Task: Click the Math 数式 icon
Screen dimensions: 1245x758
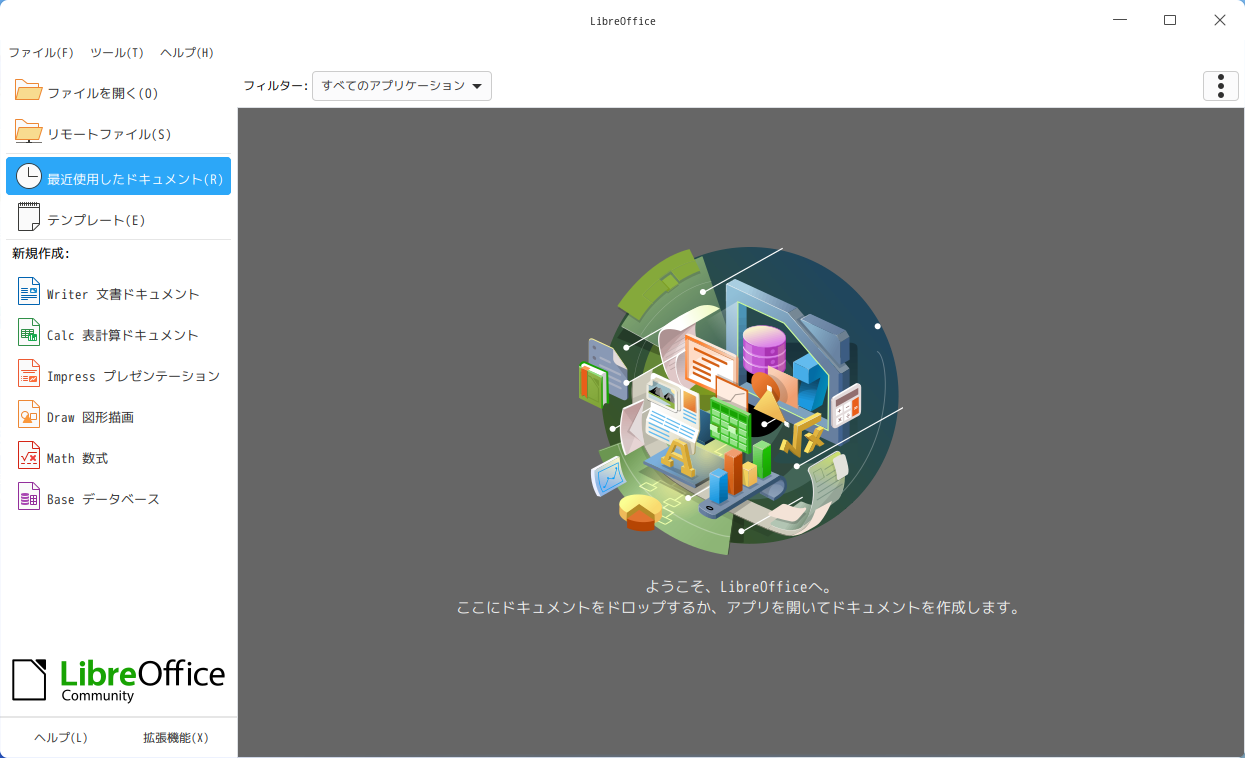Action: coord(29,457)
